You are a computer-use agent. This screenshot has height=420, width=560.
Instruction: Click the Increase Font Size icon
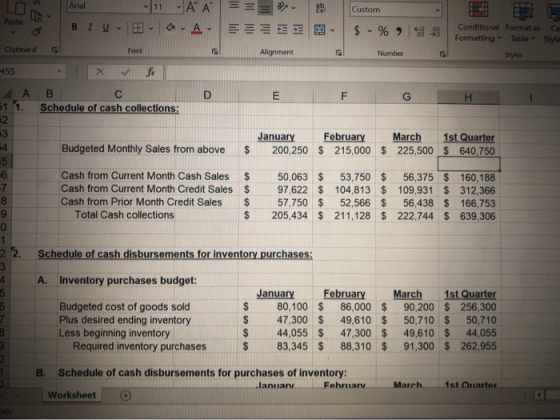[x=191, y=7]
